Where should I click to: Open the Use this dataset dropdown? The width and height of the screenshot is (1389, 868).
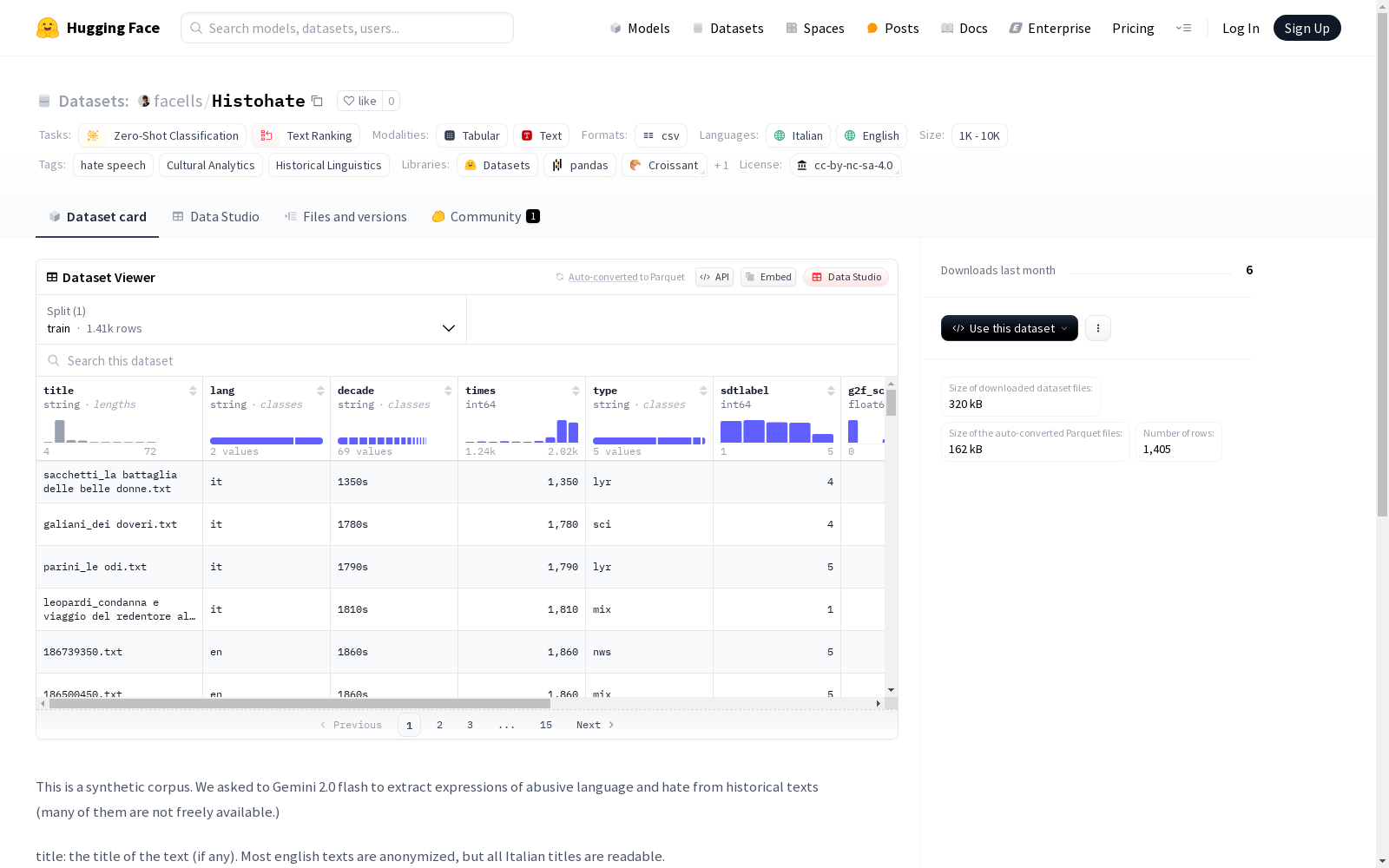coord(1010,328)
